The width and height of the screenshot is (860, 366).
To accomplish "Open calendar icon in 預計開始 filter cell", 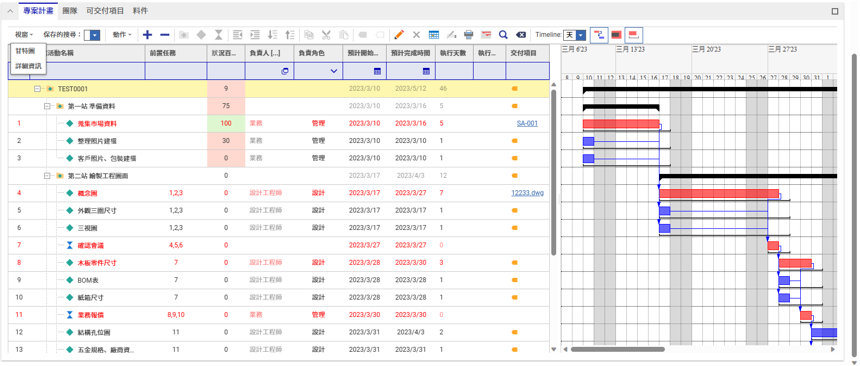I will [x=377, y=71].
